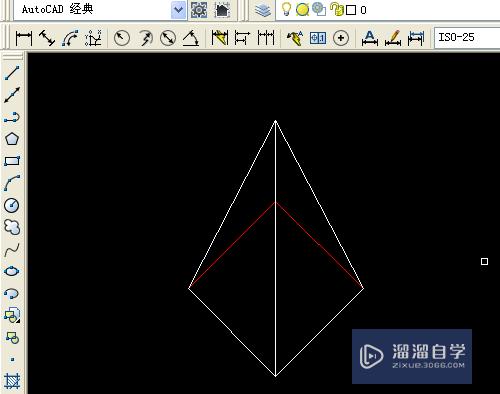Click the Continue dimension tool
Screen dimensions: 500x394
(x=266, y=38)
